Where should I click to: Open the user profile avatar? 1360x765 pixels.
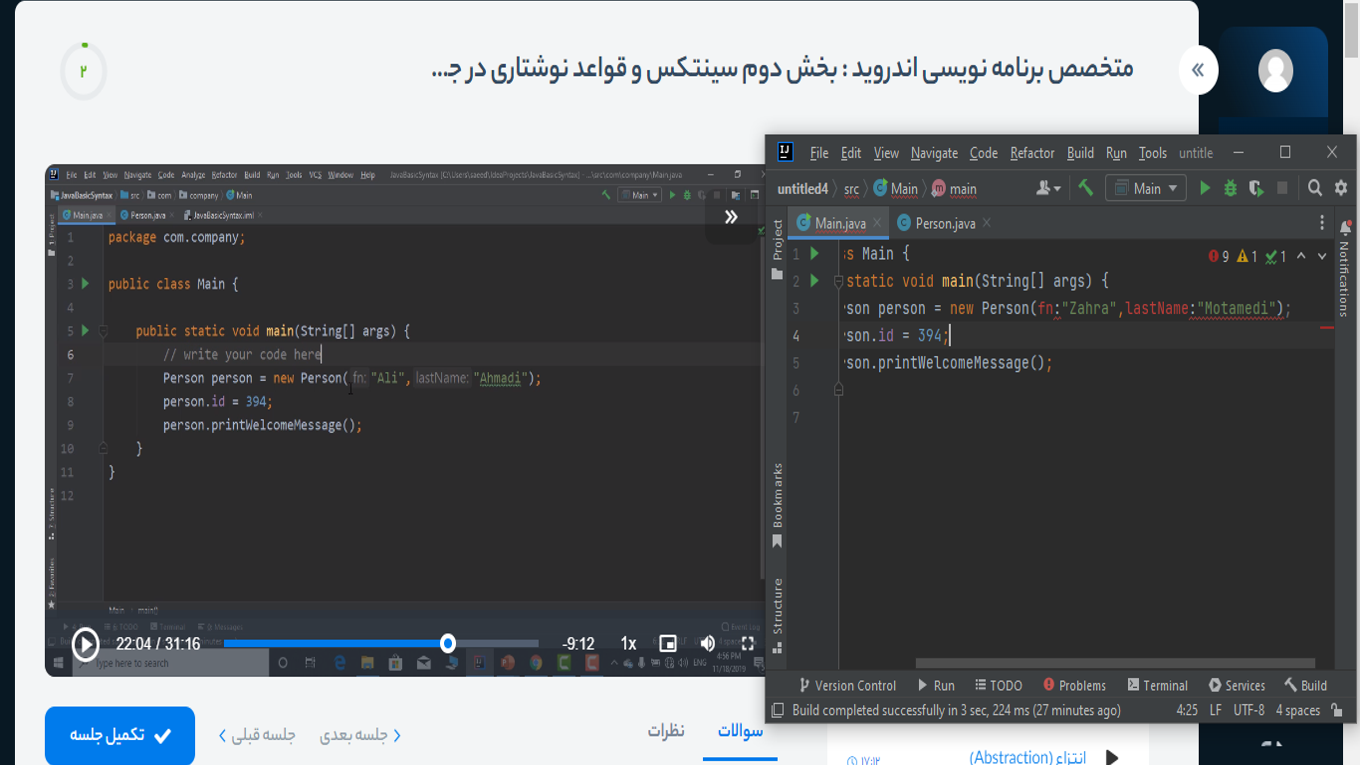click(1275, 71)
